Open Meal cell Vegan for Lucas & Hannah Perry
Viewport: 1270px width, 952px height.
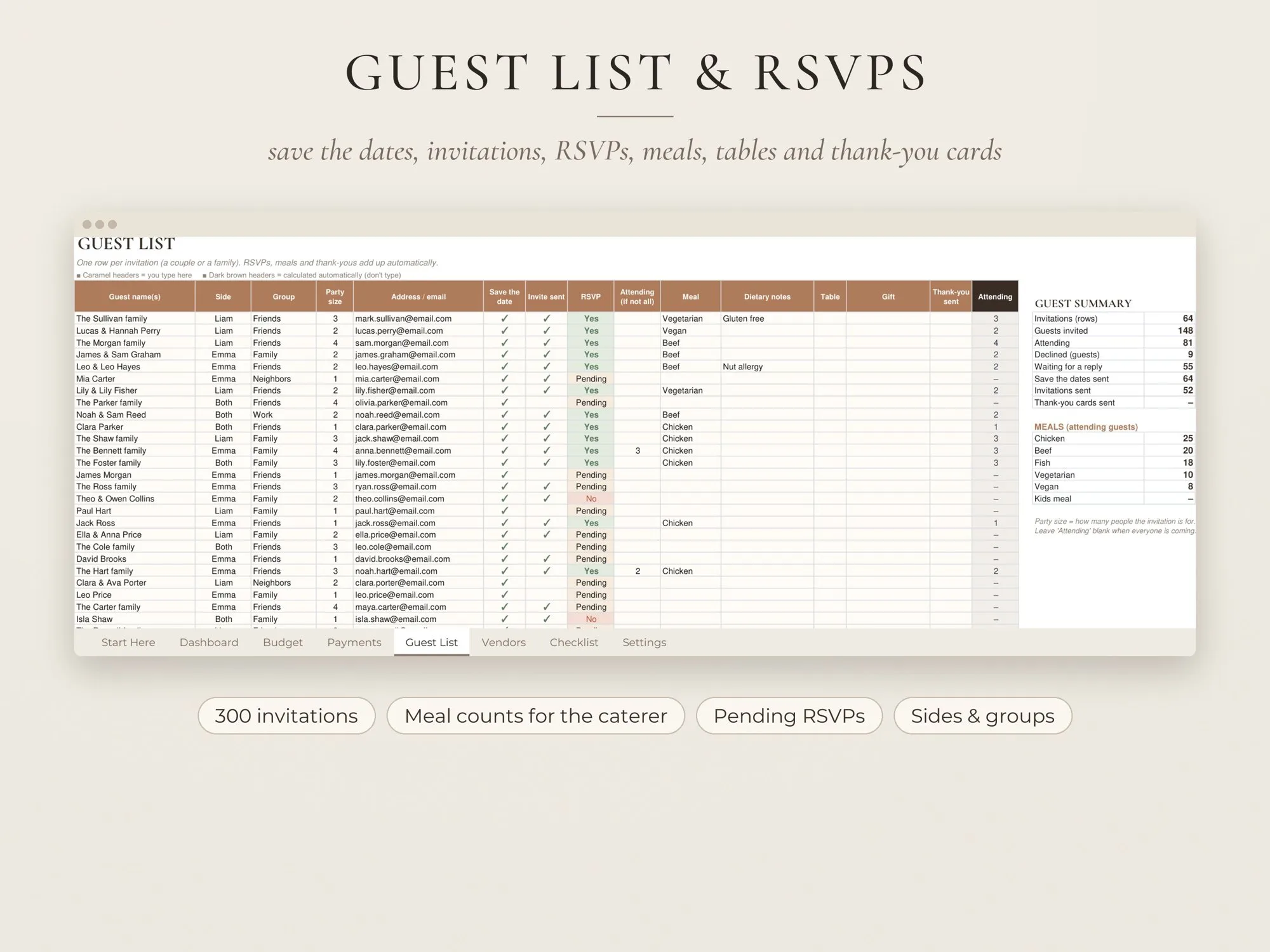pyautogui.click(x=690, y=331)
